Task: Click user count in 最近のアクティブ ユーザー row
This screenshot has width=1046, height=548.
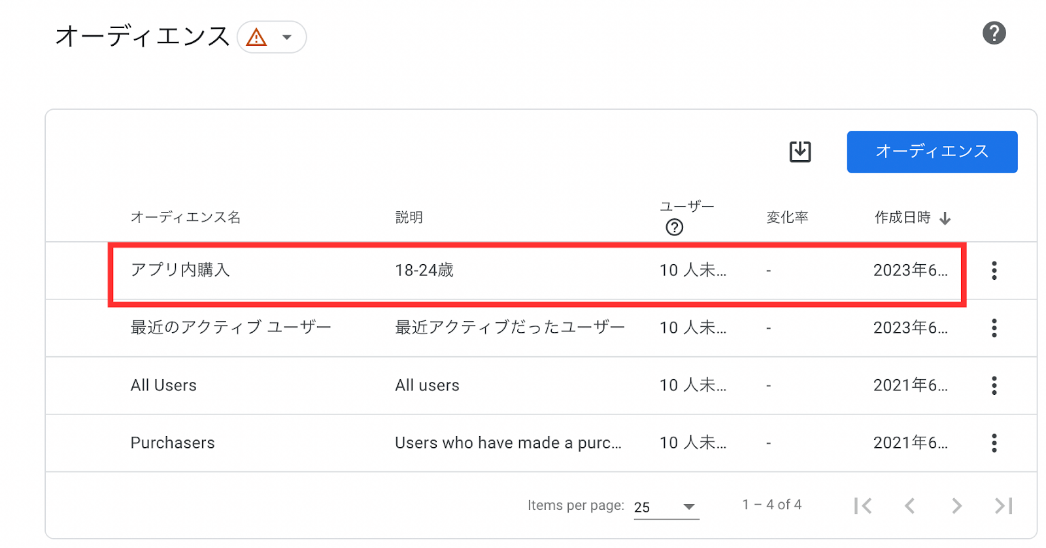Action: 693,327
